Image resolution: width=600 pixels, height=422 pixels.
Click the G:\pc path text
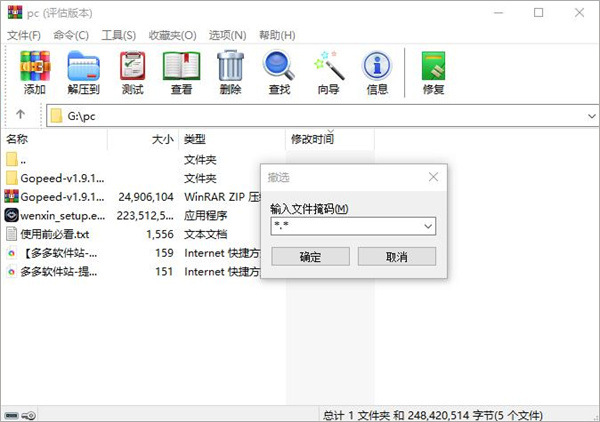(81, 116)
